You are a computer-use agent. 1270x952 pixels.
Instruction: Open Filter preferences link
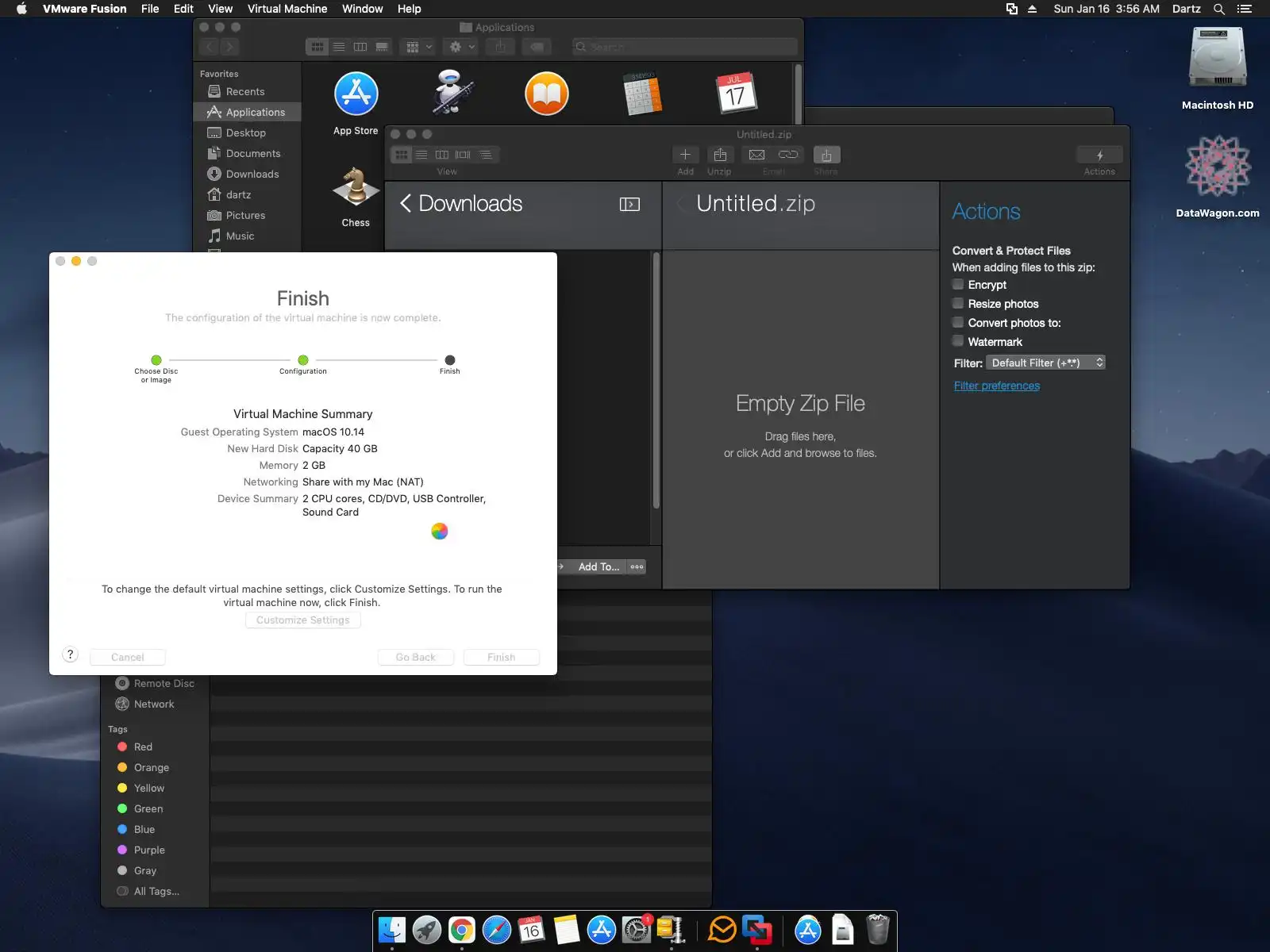[997, 386]
